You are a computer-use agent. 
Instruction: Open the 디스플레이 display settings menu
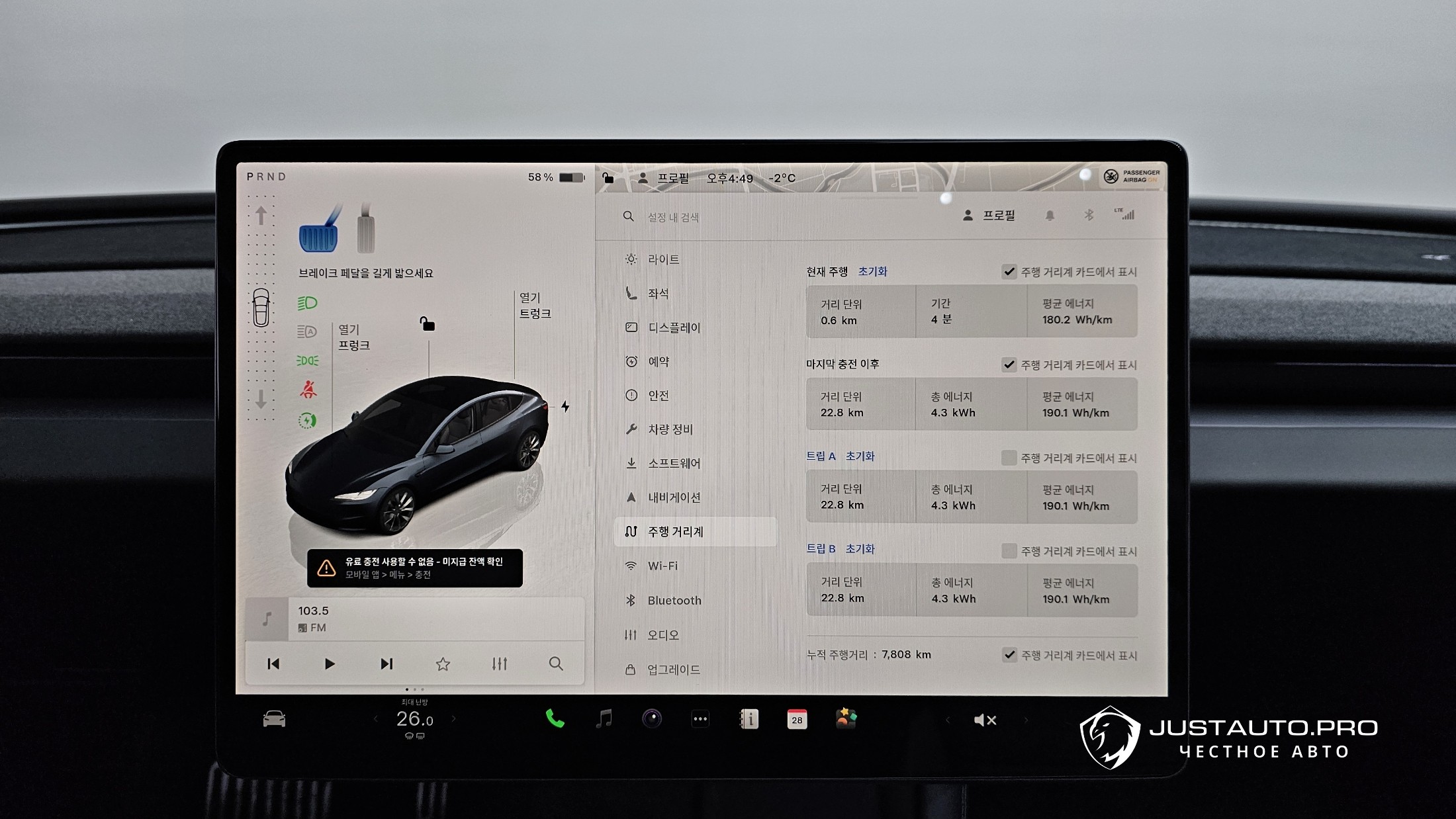673,327
